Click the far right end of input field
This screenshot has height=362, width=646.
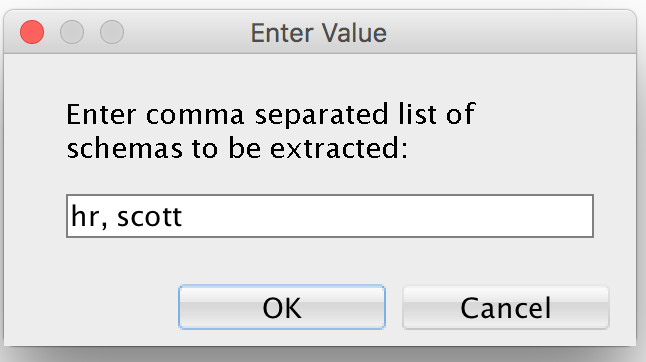(x=585, y=216)
